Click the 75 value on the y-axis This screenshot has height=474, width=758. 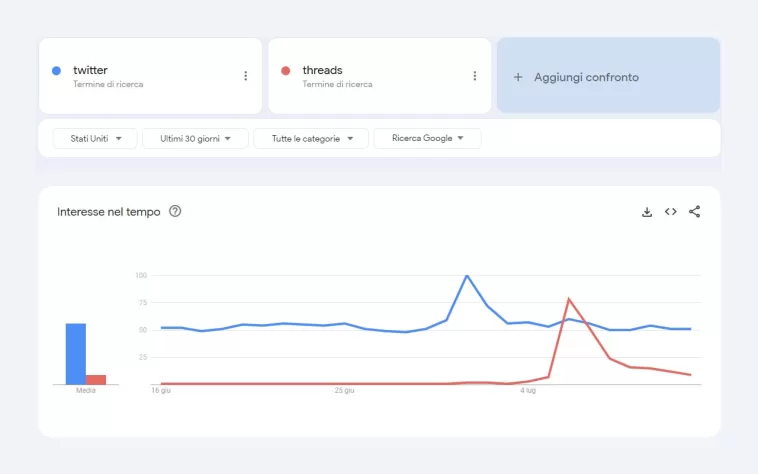coord(143,302)
